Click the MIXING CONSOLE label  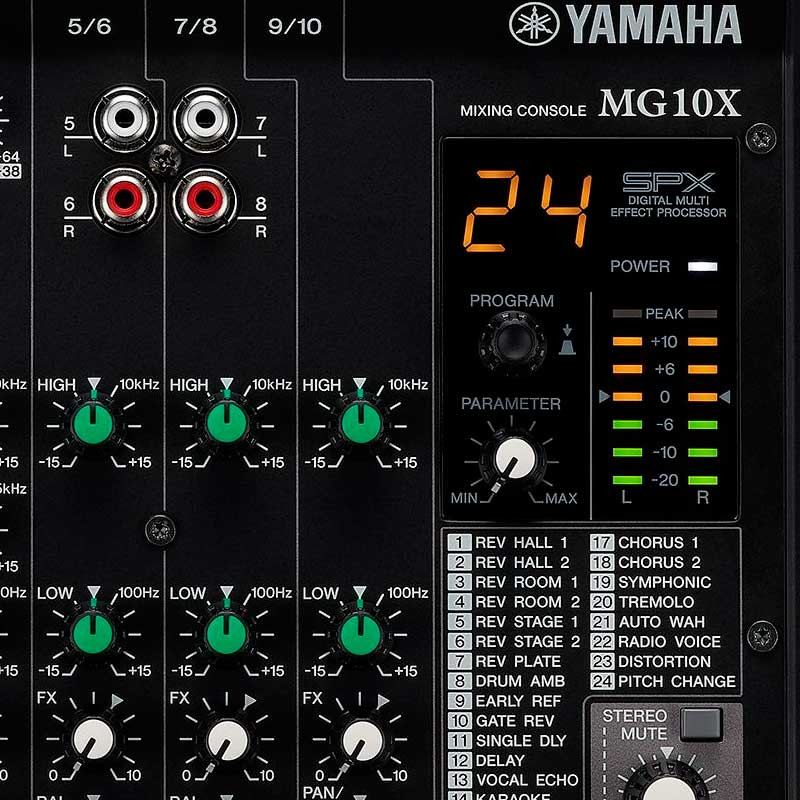[x=523, y=111]
